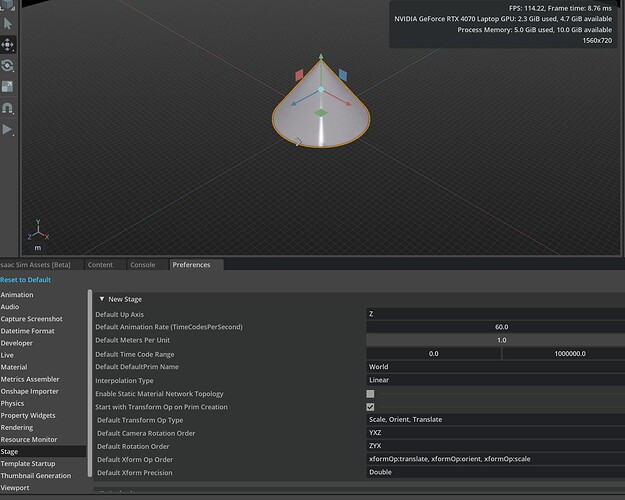Click Reset to Default link
Viewport: 625px width, 500px height.
[x=26, y=280]
